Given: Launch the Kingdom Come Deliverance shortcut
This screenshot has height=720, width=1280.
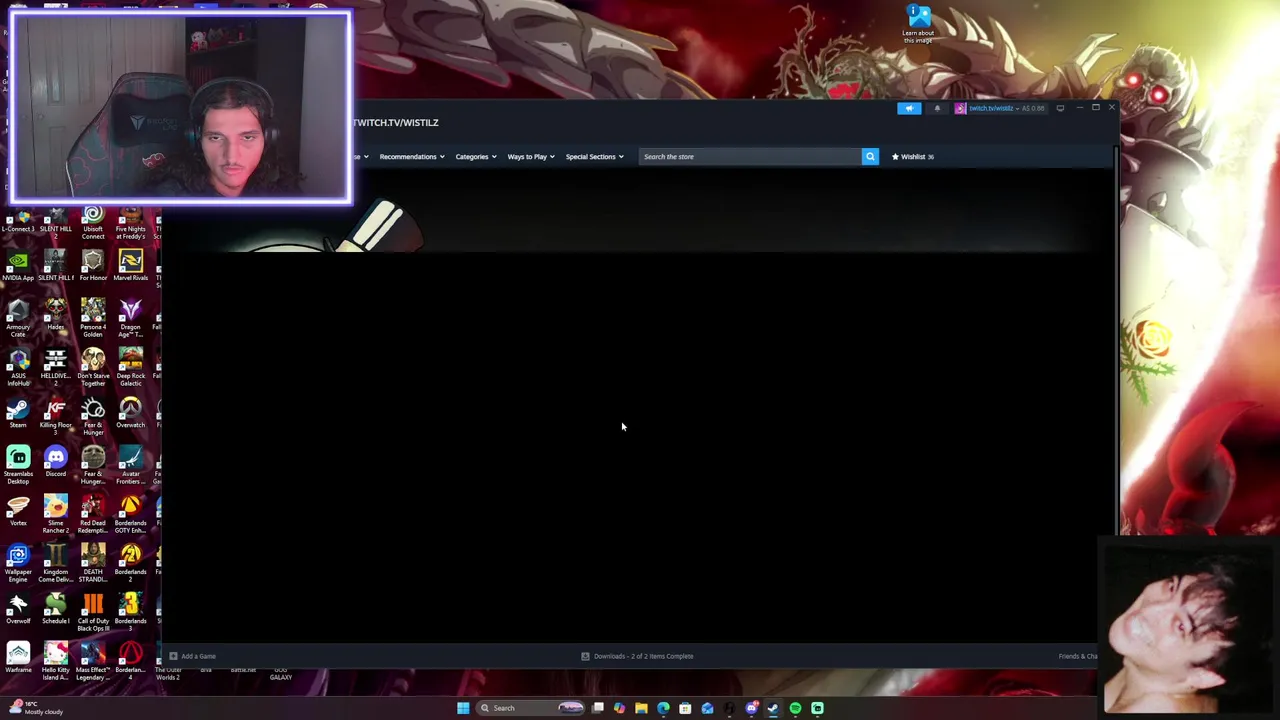Looking at the screenshot, I should 55,563.
